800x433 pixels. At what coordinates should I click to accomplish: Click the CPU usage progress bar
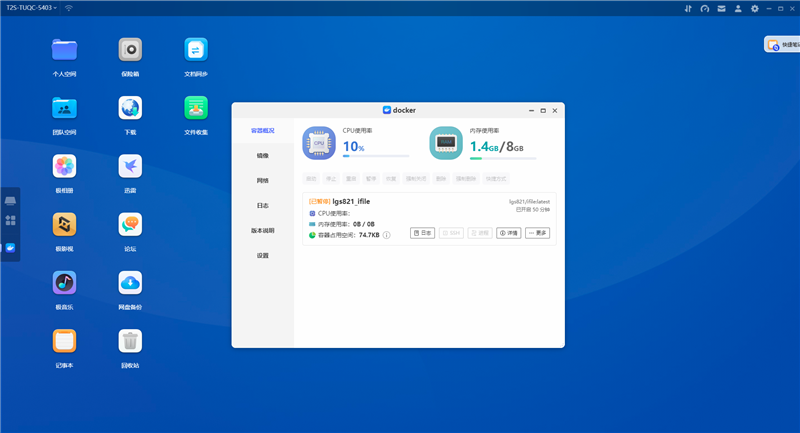(x=376, y=156)
